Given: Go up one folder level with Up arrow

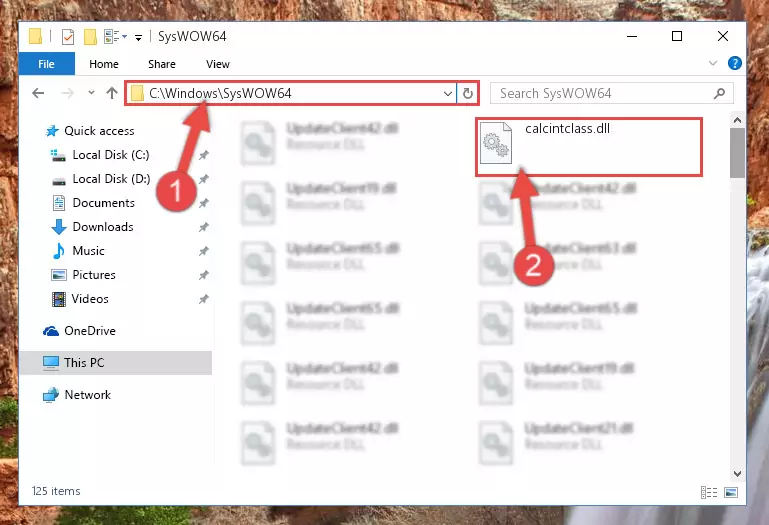Looking at the screenshot, I should 112,93.
